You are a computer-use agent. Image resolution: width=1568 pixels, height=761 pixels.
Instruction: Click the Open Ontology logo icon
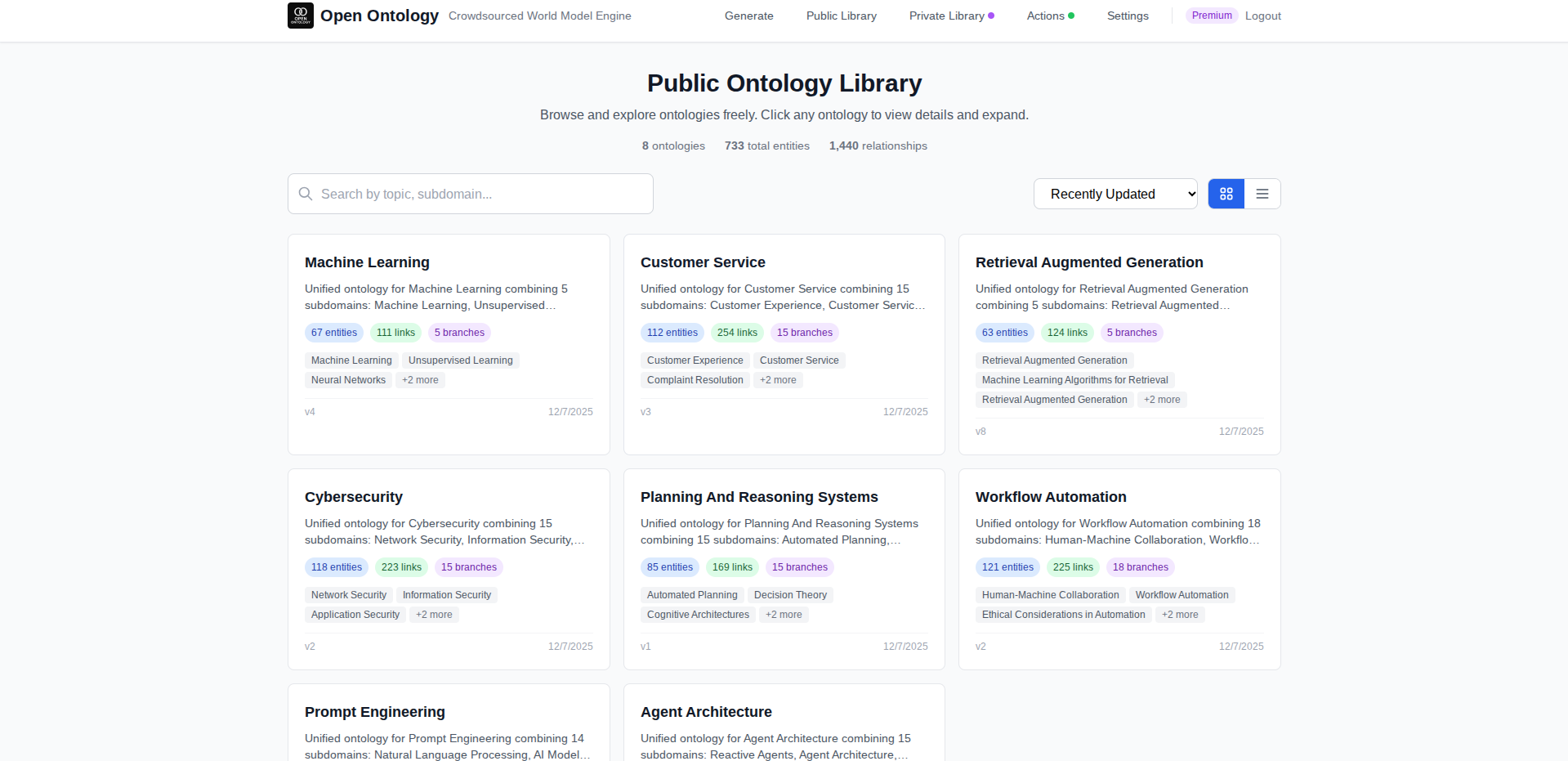[x=300, y=15]
